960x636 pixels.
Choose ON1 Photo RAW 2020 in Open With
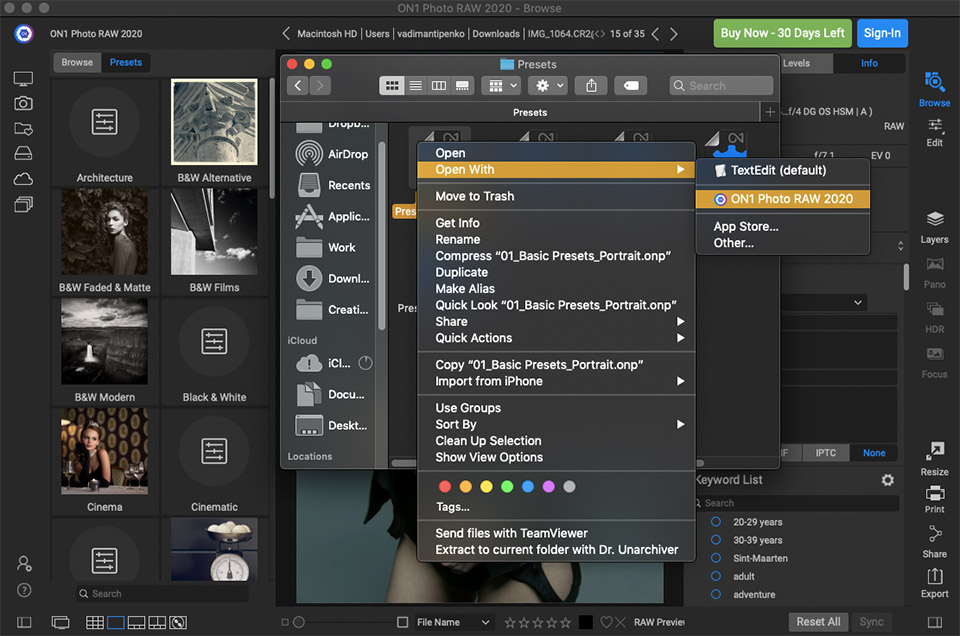[783, 199]
